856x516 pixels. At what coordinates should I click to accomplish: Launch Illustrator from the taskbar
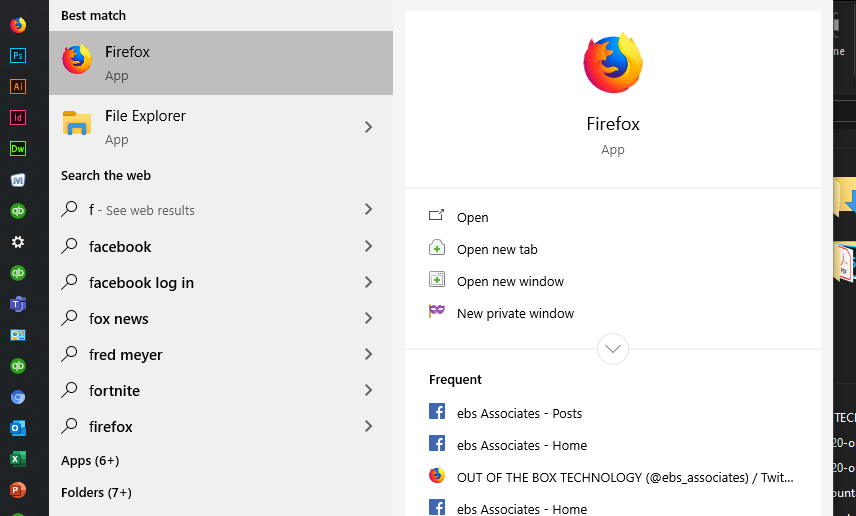pyautogui.click(x=18, y=86)
